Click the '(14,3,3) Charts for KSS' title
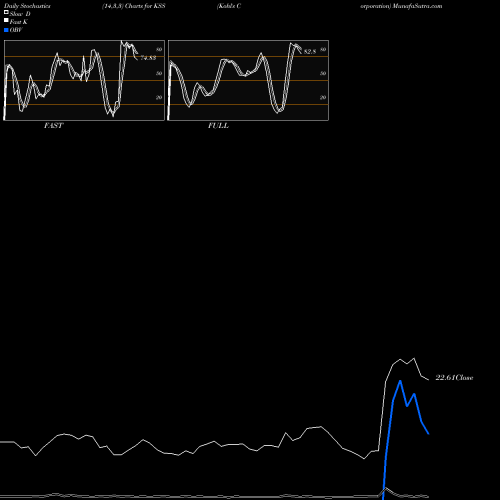Screen dimensions: 500x500 134,6
